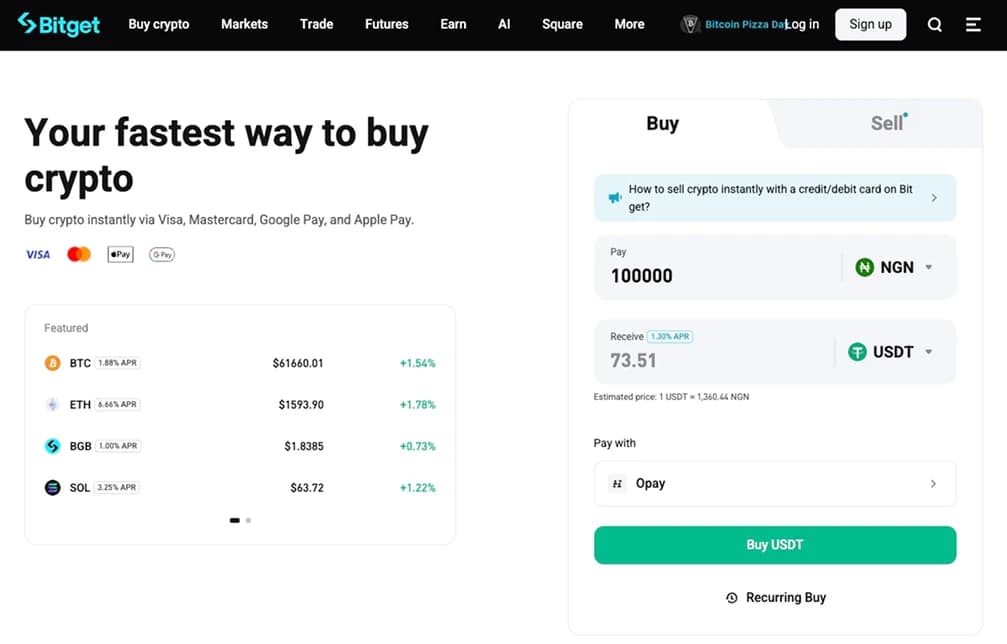Open the Buy crypto menu
Image resolution: width=1007 pixels, height=644 pixels.
[159, 24]
